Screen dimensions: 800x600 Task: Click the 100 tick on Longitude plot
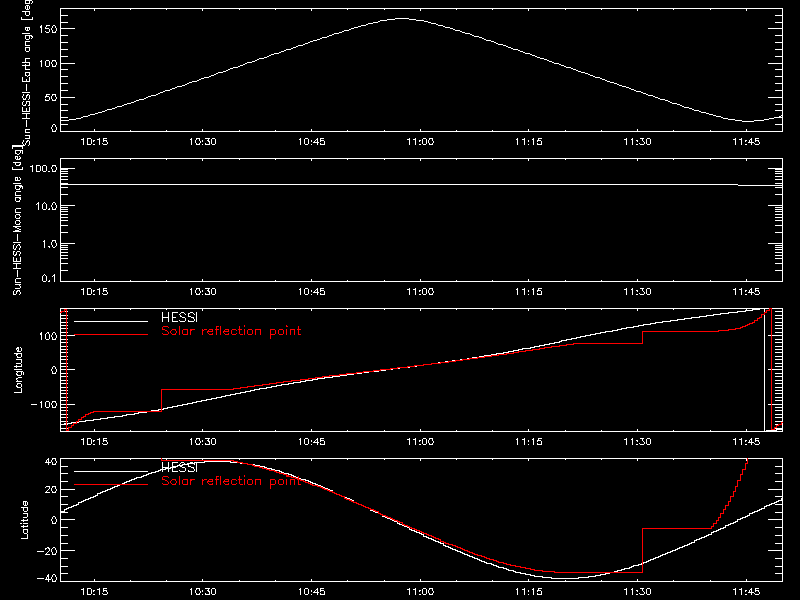[48, 336]
